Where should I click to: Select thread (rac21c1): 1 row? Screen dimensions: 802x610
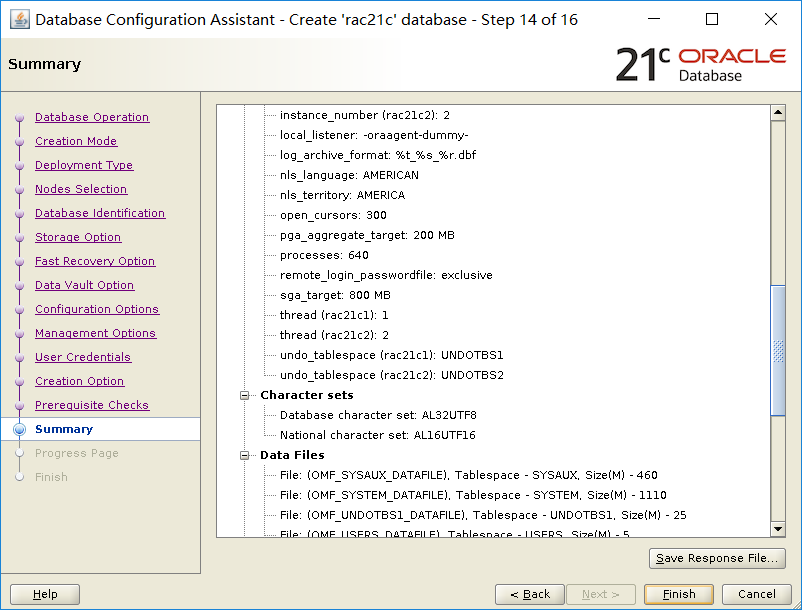(x=334, y=314)
